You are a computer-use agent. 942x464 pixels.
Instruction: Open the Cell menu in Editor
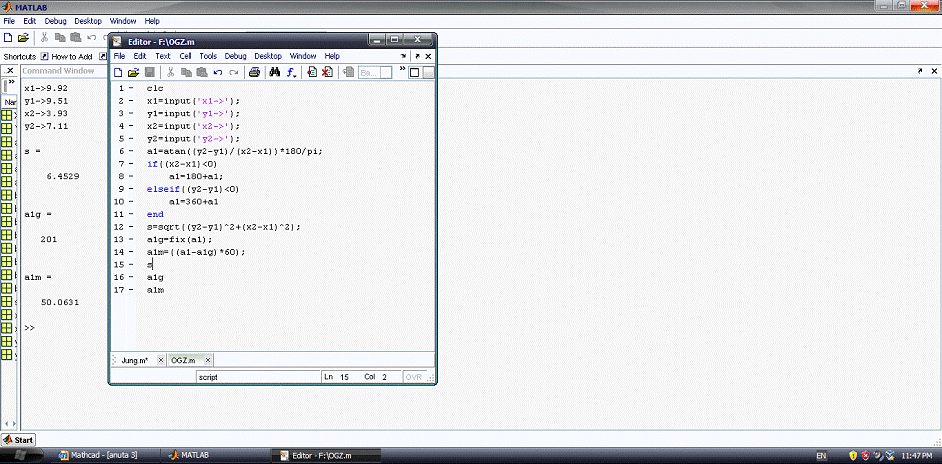pyautogui.click(x=185, y=57)
